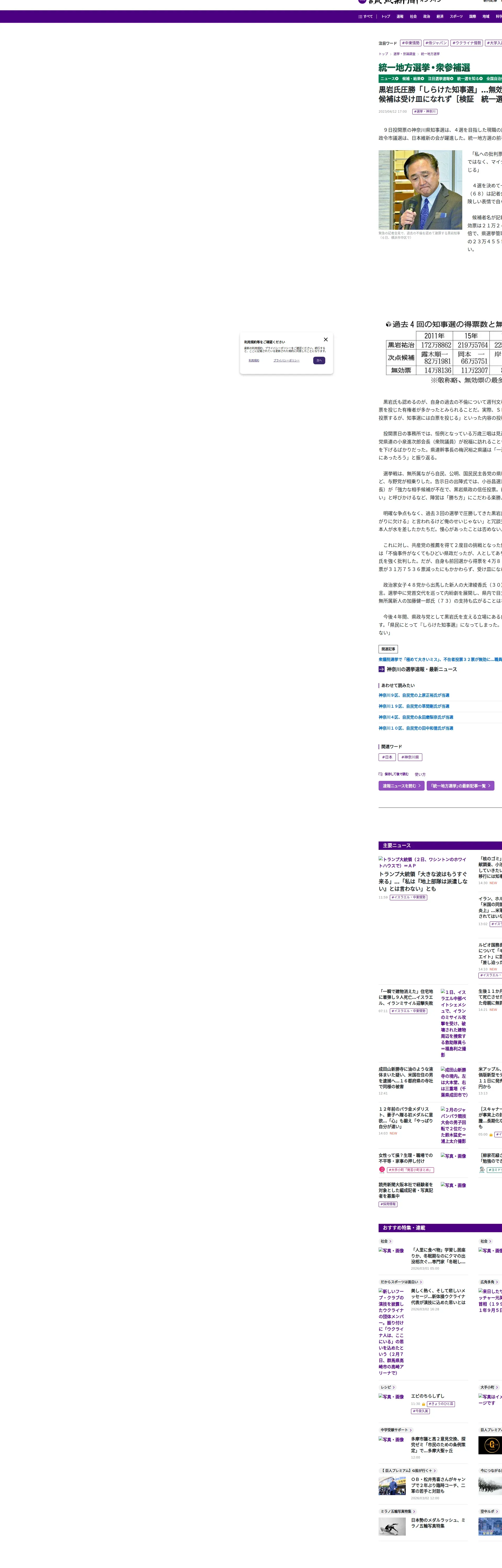Click arrow icon beside 神奈川の選挙速報
The height and width of the screenshot is (1568, 502).
pos(381,669)
